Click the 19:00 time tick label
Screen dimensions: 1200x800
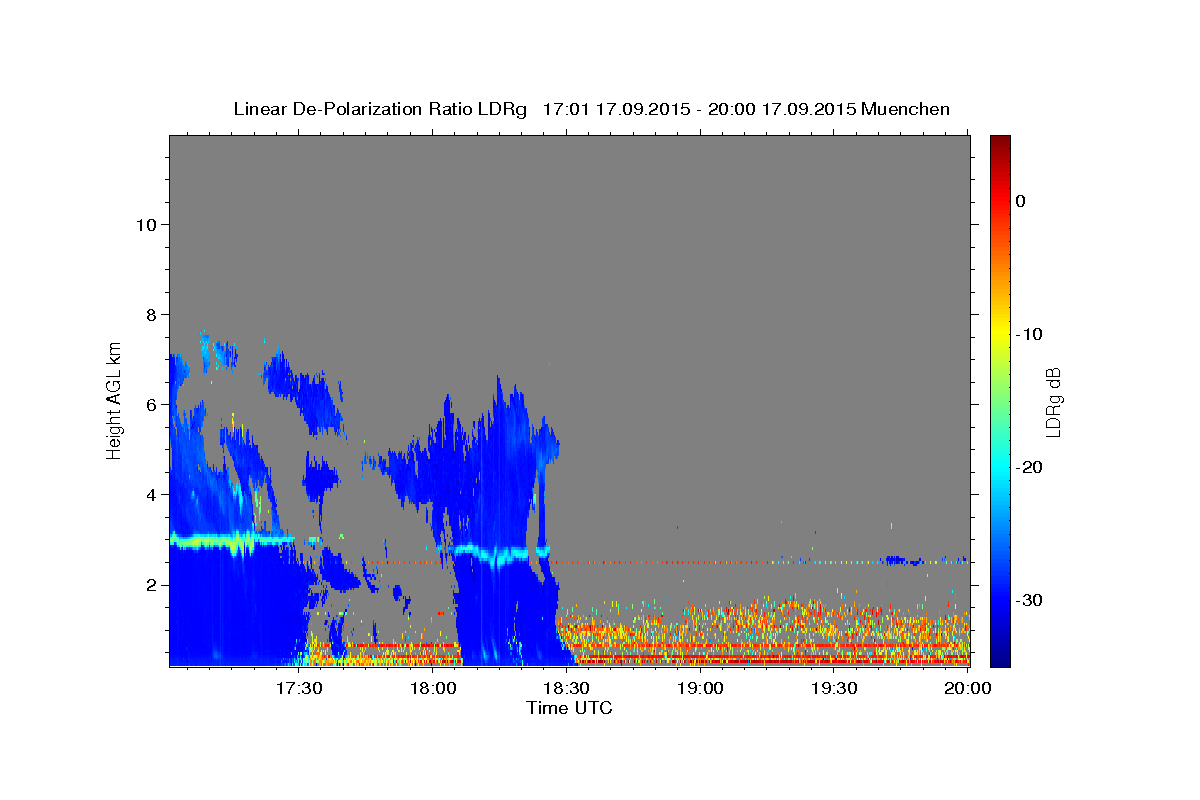[701, 688]
